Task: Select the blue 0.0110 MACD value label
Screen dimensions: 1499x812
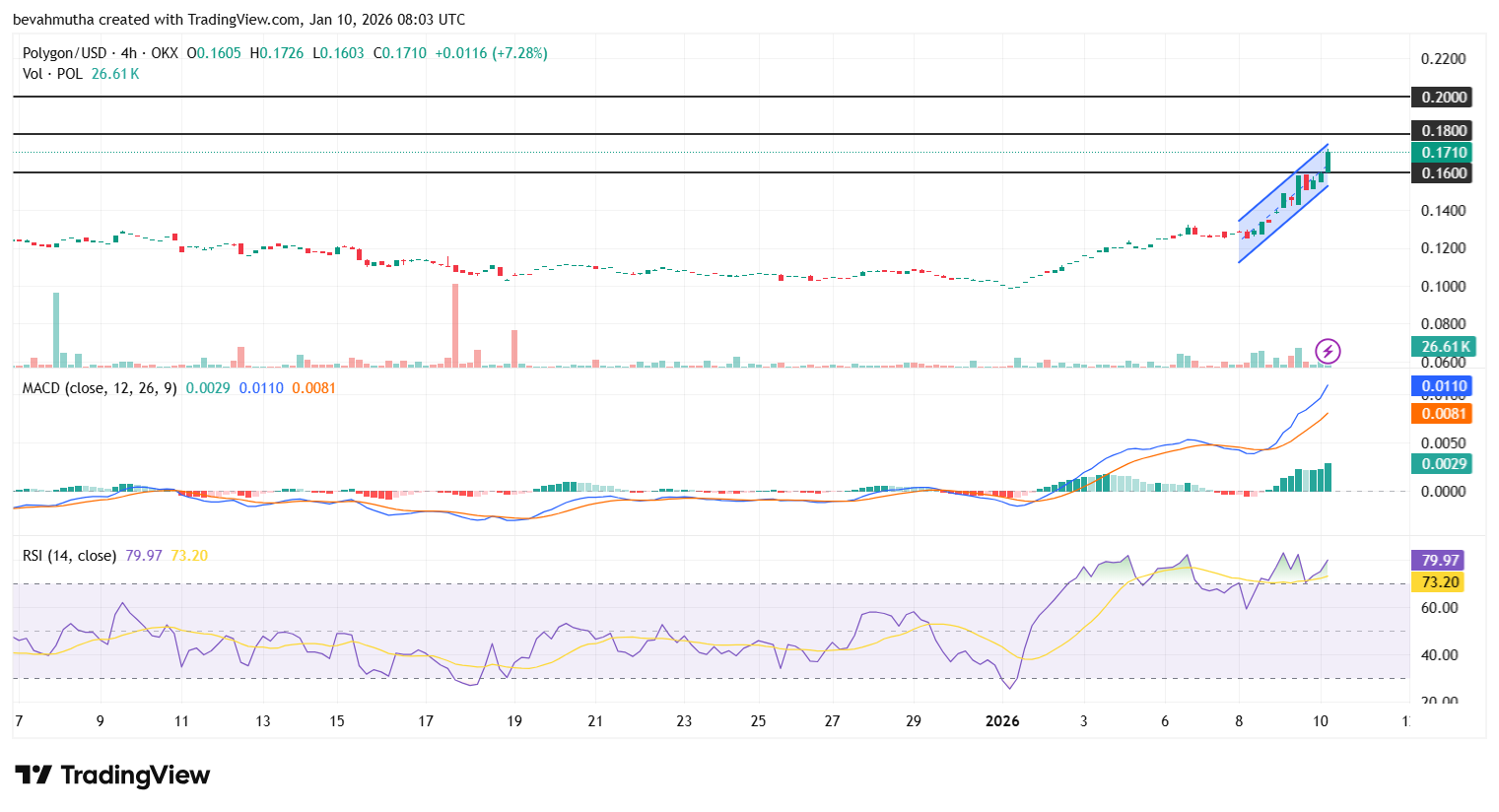Action: coord(1442,386)
